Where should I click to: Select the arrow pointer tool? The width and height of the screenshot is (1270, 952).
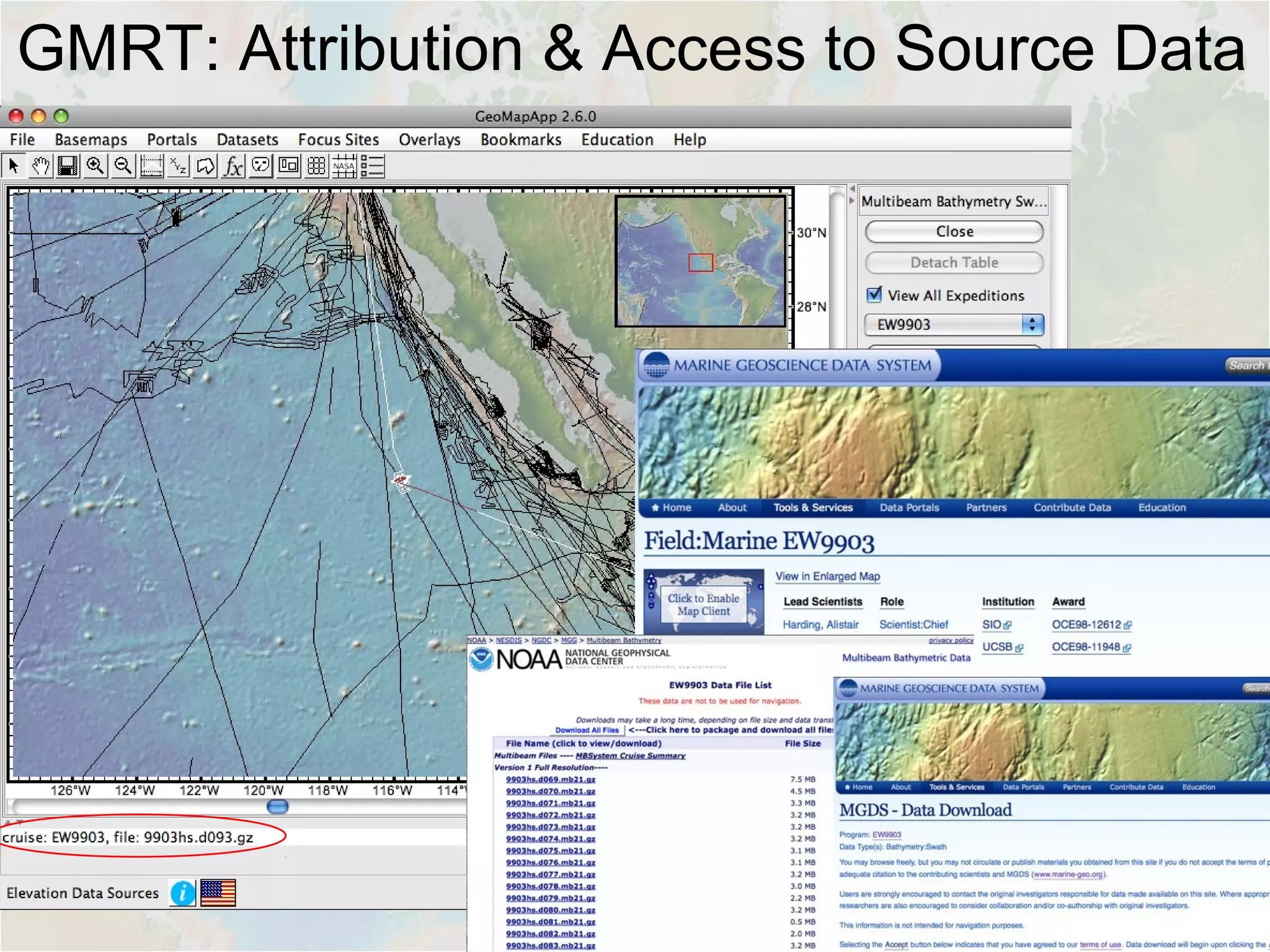(x=14, y=166)
